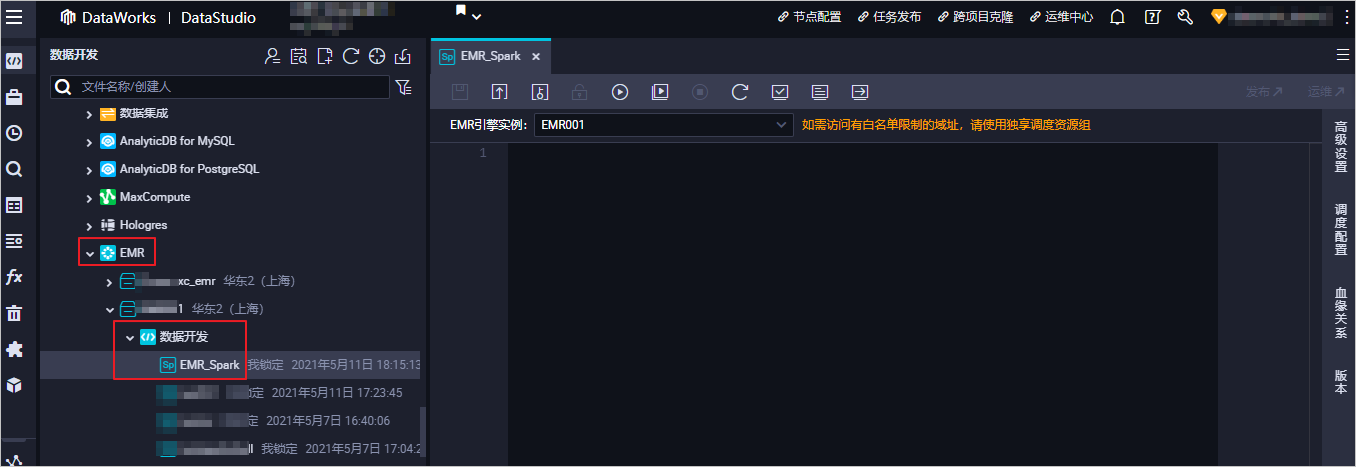The width and height of the screenshot is (1356, 467).
Task: Open the 高级设置 side tab
Action: coord(1341,147)
